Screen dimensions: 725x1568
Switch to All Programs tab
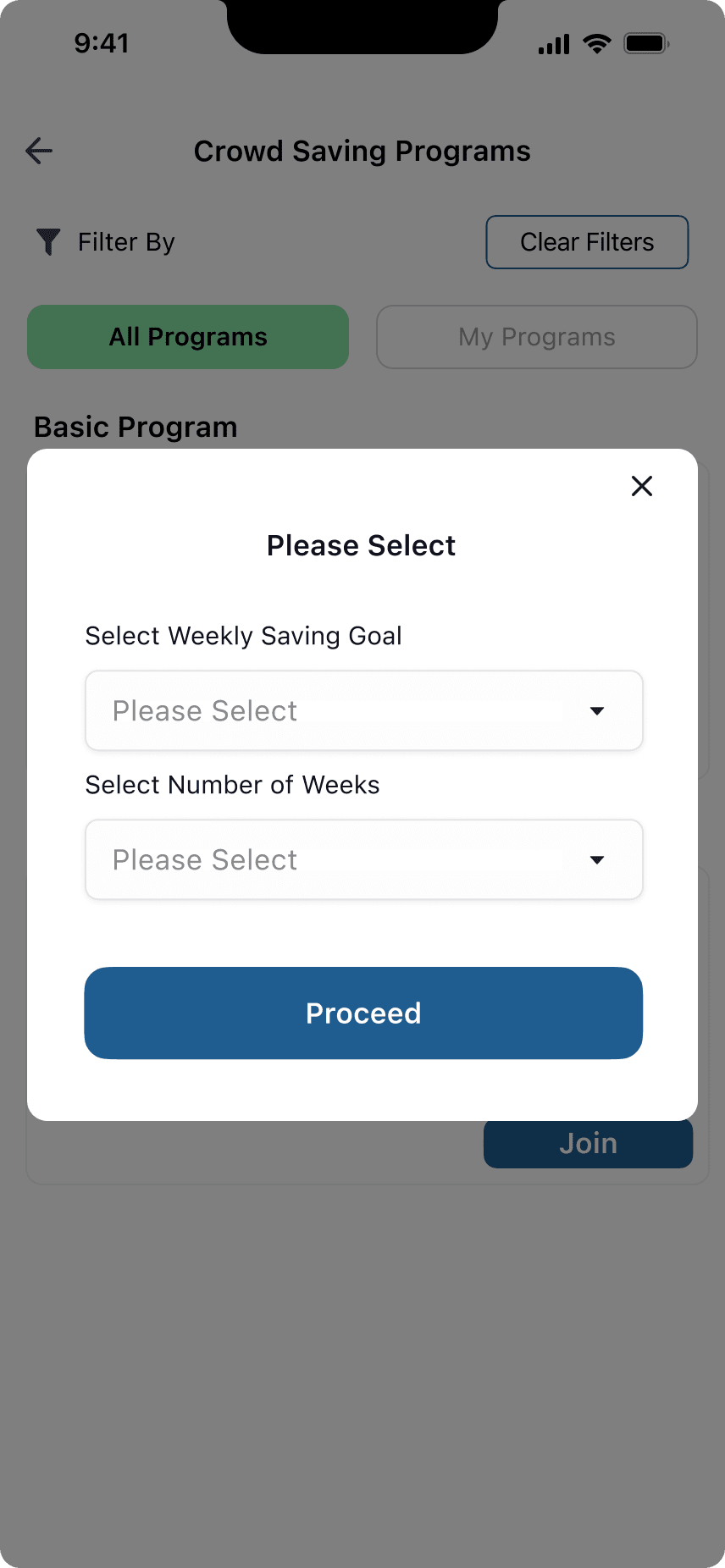point(188,337)
